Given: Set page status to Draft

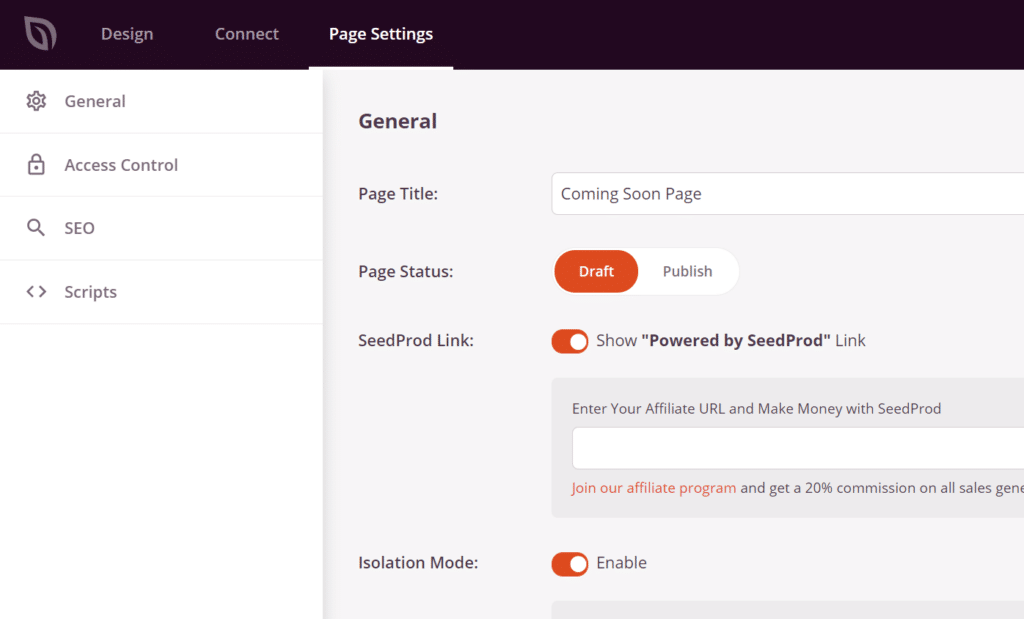Looking at the screenshot, I should [596, 271].
